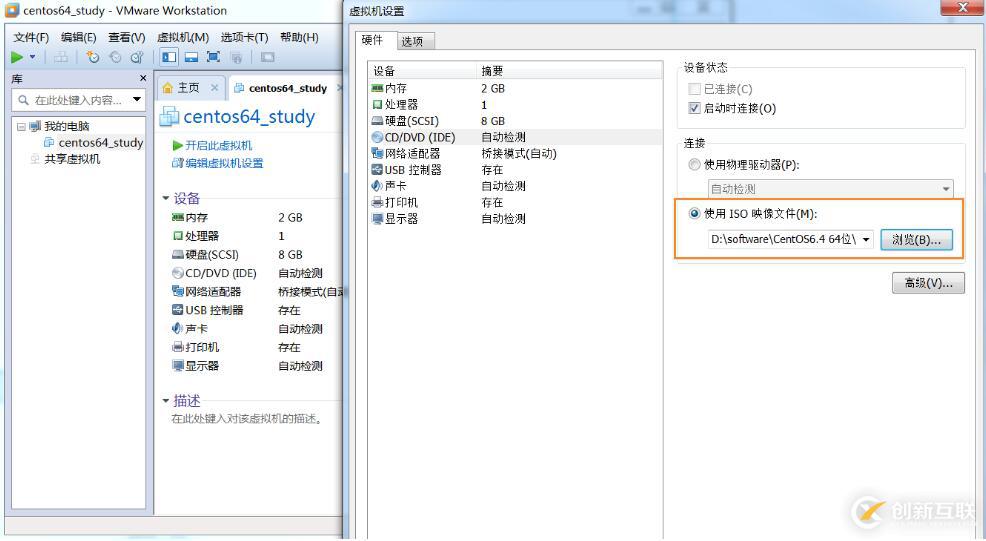Click the 浏览(B)... button
Viewport: 986px width, 541px height.
tap(916, 240)
